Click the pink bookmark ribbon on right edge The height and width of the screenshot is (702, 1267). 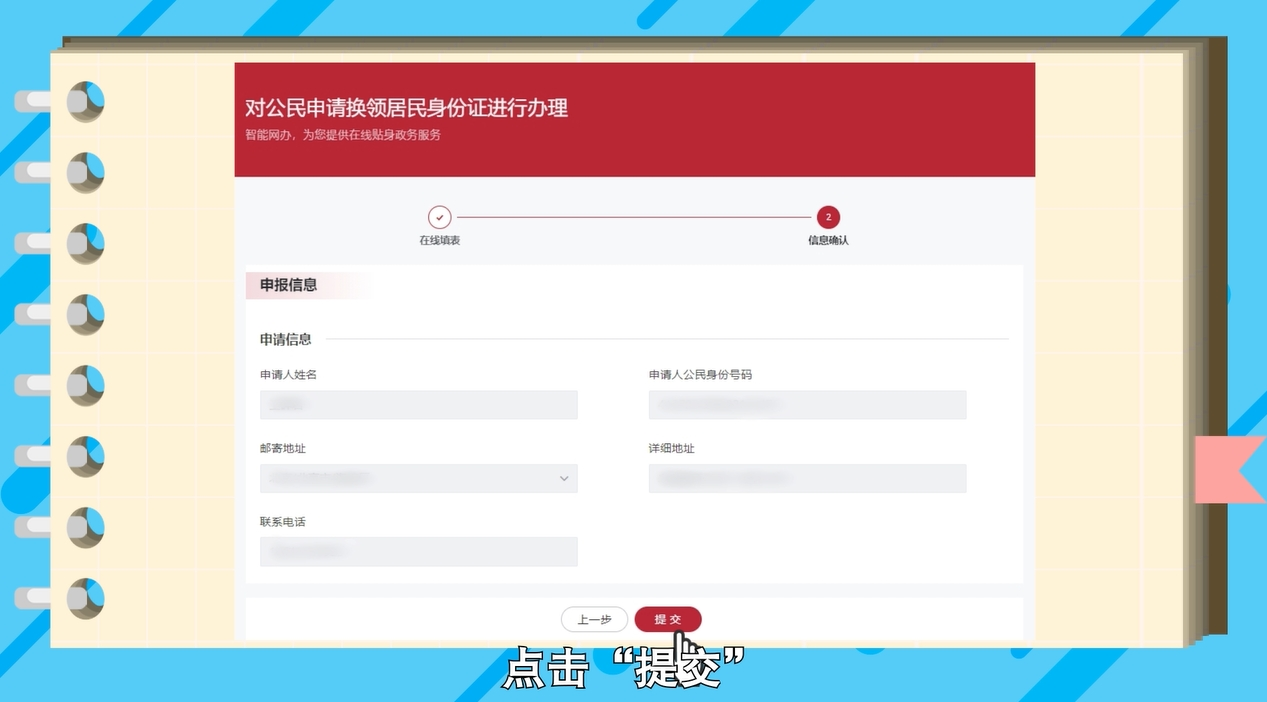[1229, 469]
